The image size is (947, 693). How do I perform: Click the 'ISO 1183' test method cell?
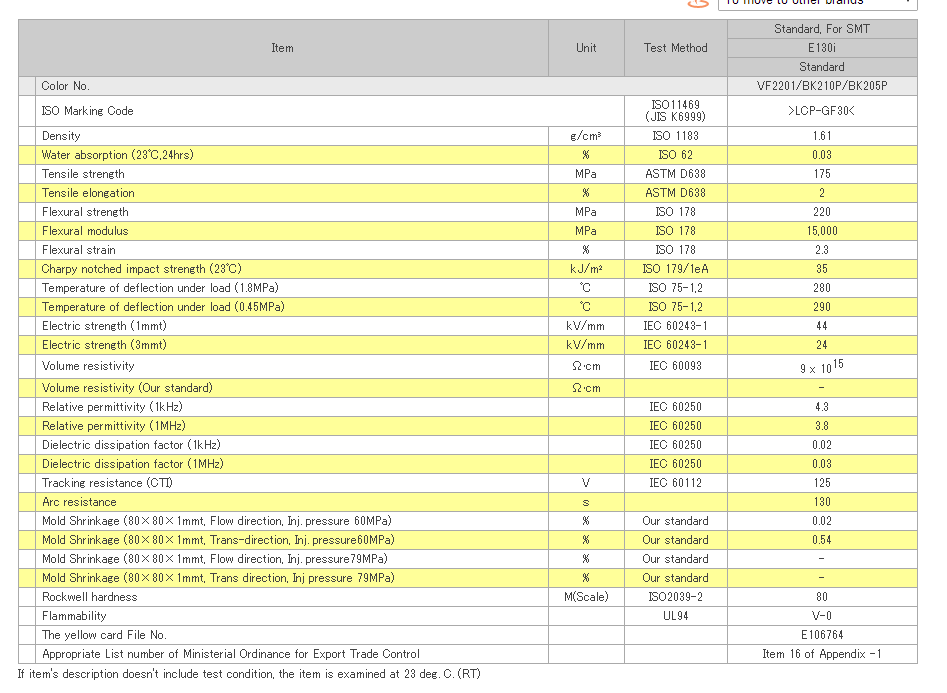tap(675, 136)
